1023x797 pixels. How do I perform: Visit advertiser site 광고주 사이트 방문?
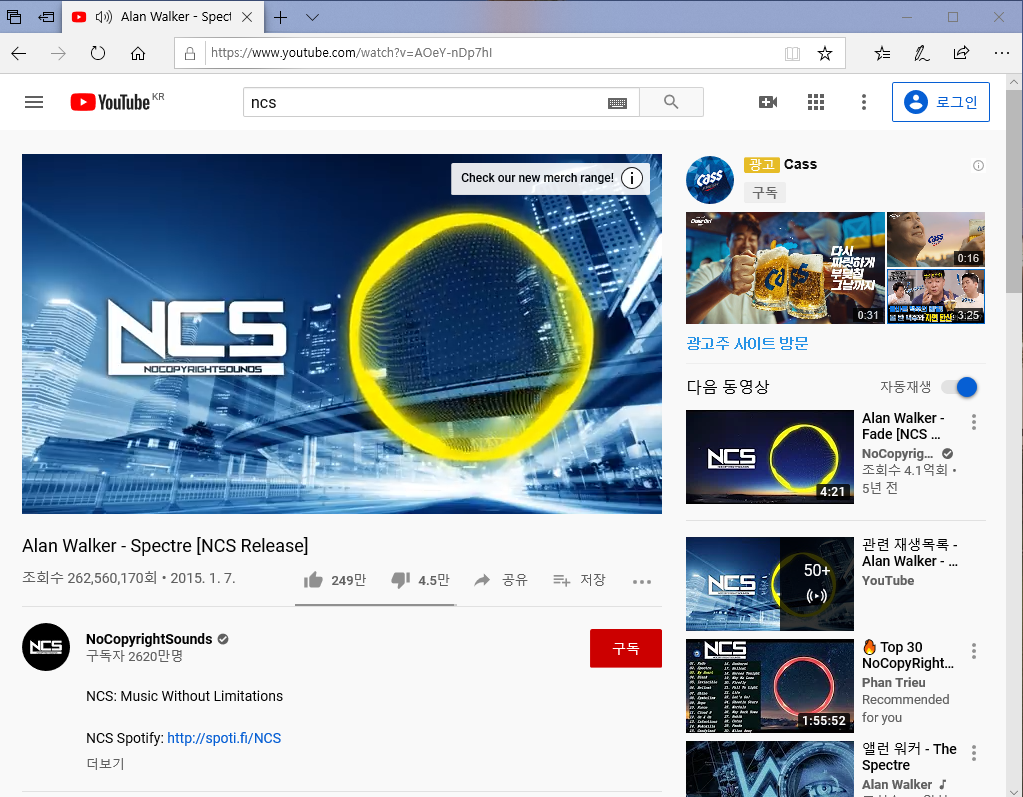(747, 343)
